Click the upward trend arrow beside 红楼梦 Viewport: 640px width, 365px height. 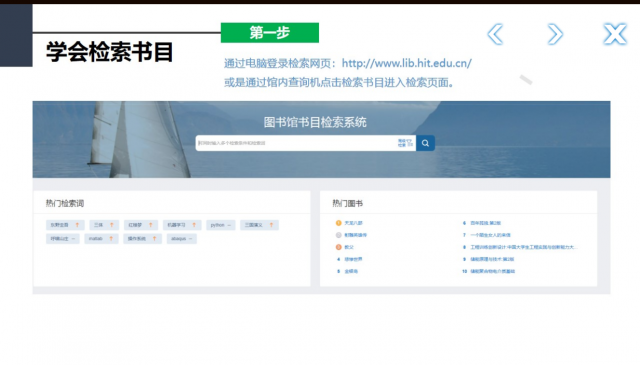pos(151,225)
